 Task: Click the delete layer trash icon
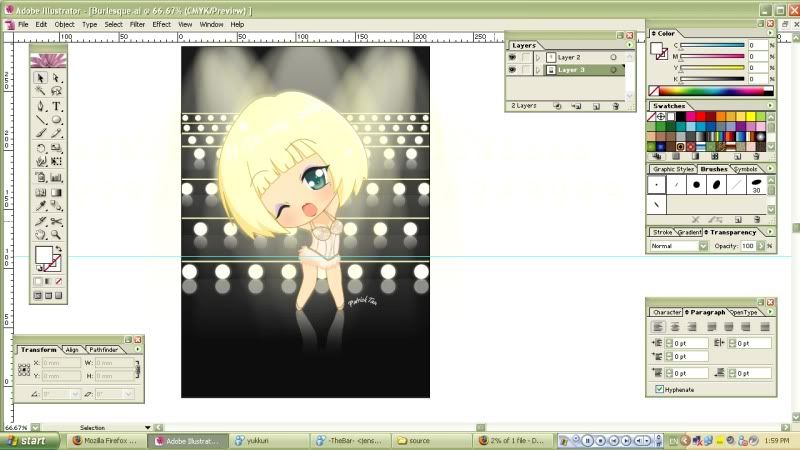click(615, 105)
